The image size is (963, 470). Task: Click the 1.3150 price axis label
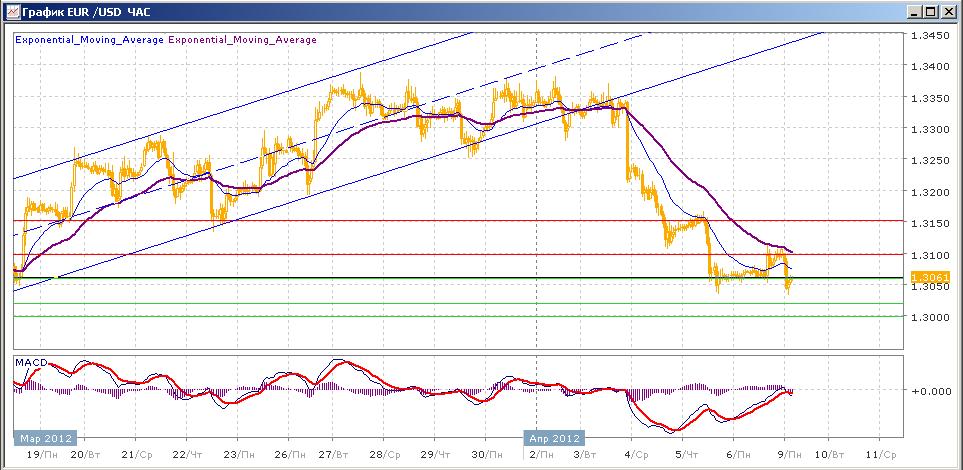[930, 224]
